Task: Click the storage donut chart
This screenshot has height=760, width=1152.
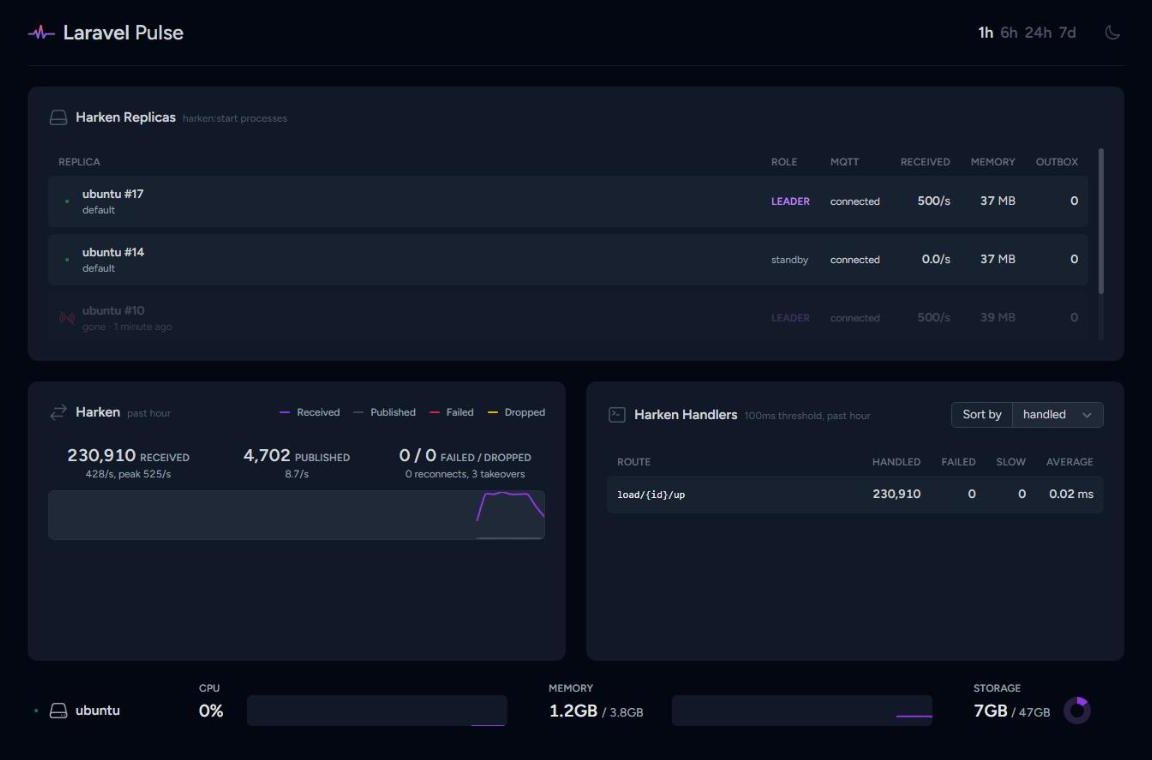Action: [x=1077, y=711]
